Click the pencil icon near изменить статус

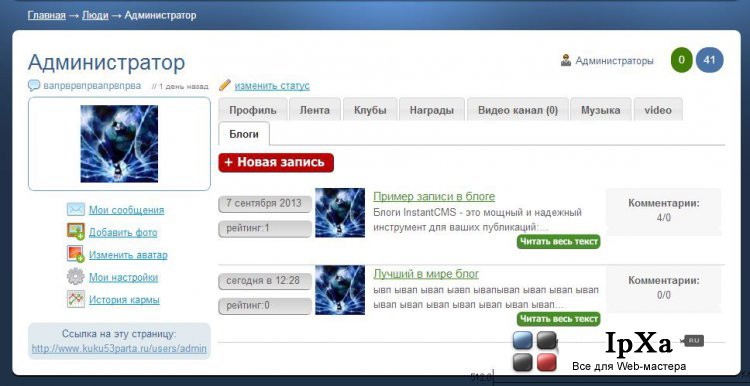tap(225, 85)
